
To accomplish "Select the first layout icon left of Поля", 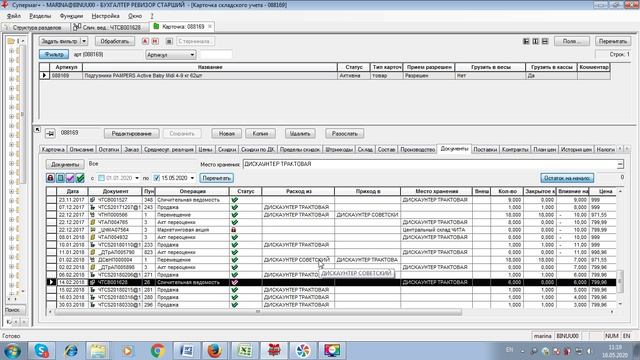I will (526, 41).
